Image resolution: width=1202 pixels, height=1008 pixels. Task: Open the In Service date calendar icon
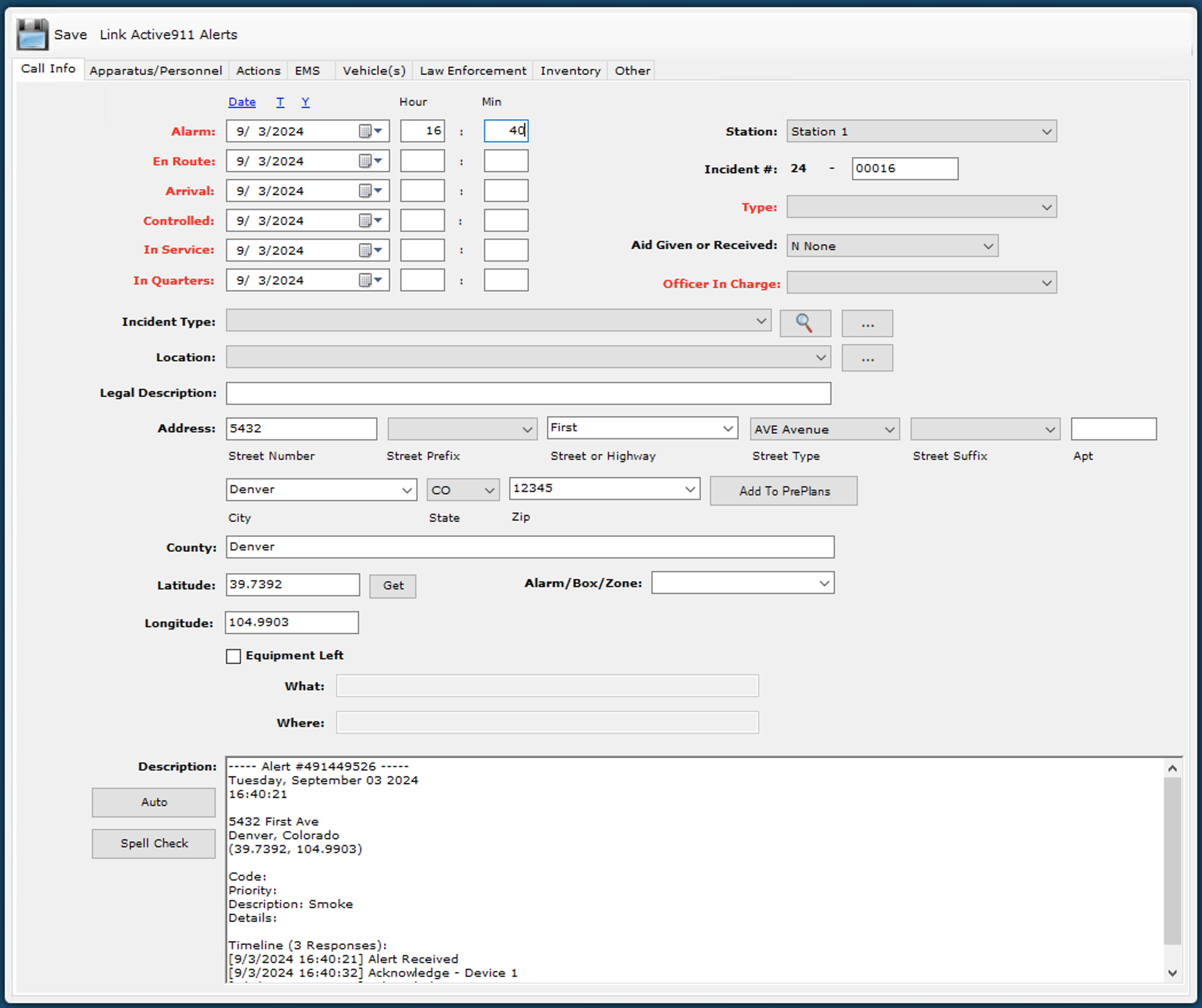pos(365,251)
